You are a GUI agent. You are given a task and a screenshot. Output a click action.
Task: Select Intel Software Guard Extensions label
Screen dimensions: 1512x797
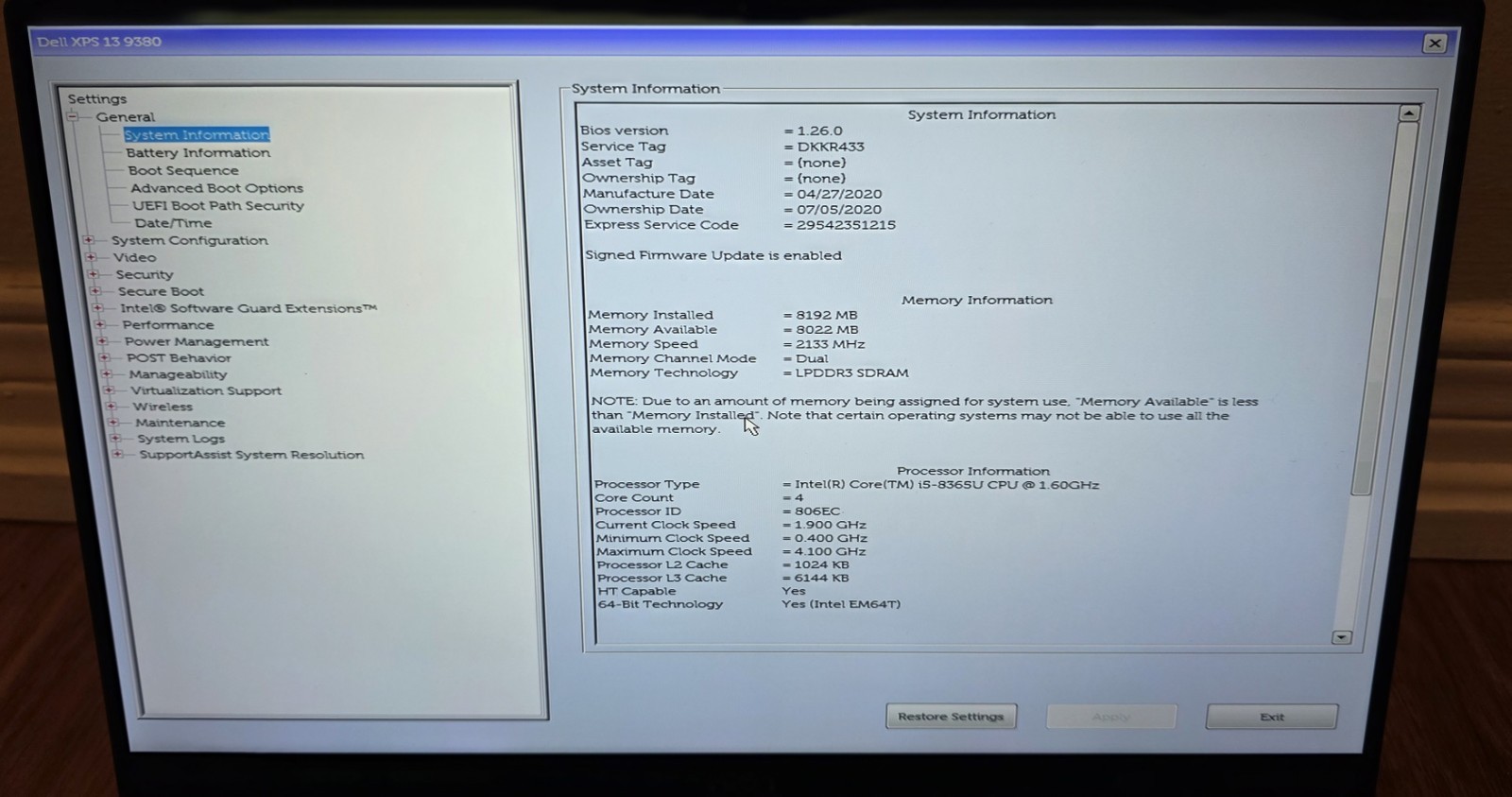pos(249,308)
